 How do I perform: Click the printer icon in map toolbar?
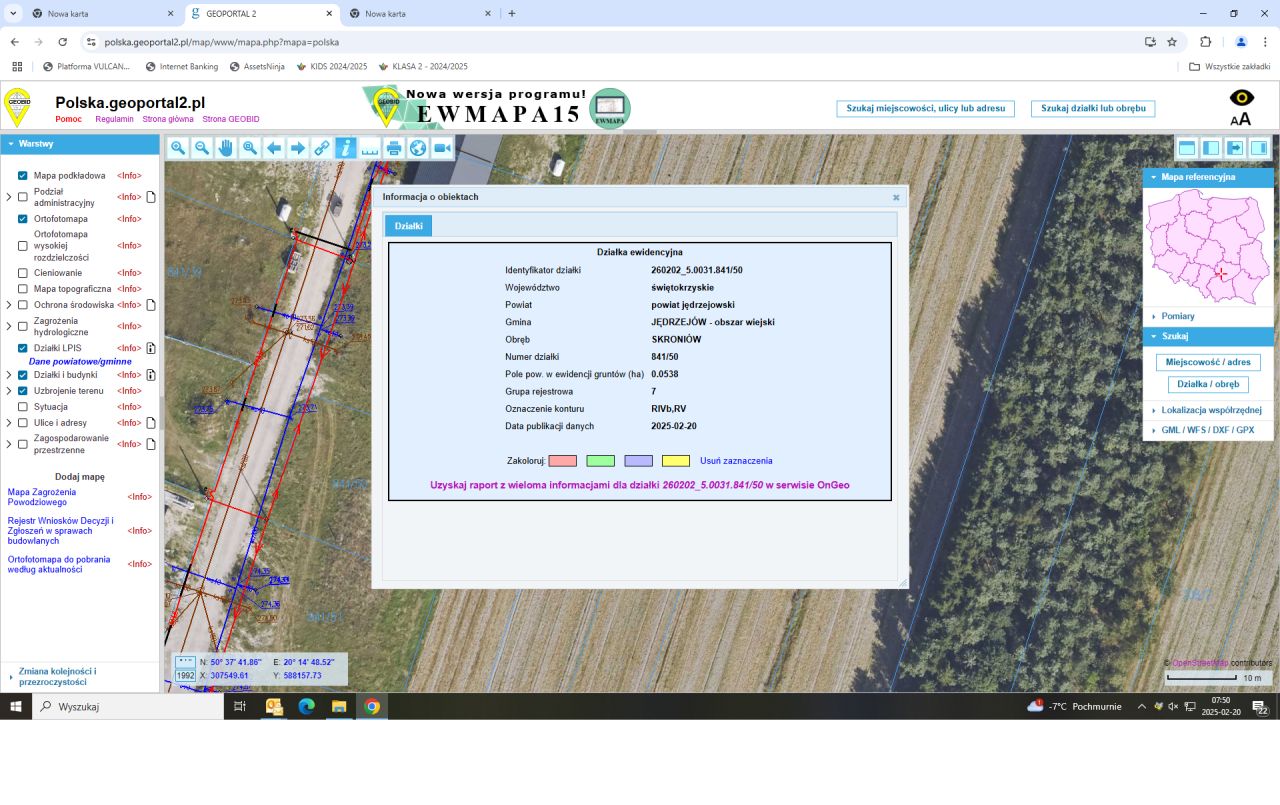394,148
